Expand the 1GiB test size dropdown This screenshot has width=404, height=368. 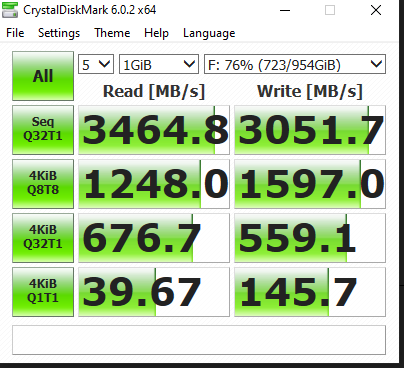click(x=159, y=64)
